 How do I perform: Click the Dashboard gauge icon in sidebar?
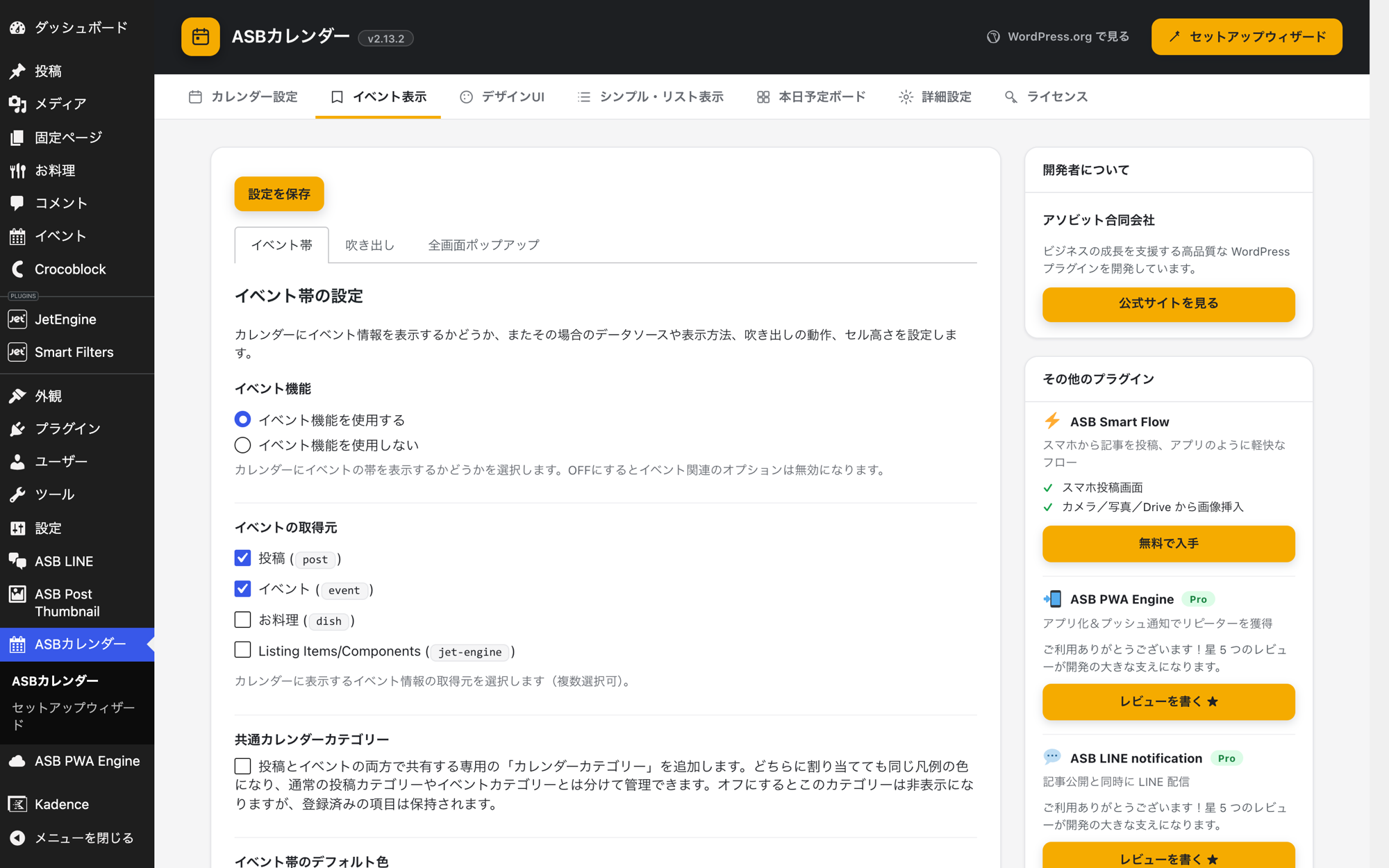[17, 28]
